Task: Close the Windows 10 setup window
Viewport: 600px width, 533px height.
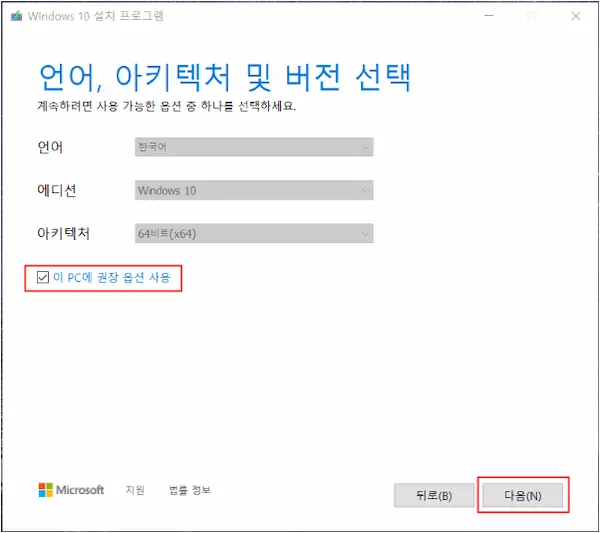Action: pyautogui.click(x=576, y=16)
